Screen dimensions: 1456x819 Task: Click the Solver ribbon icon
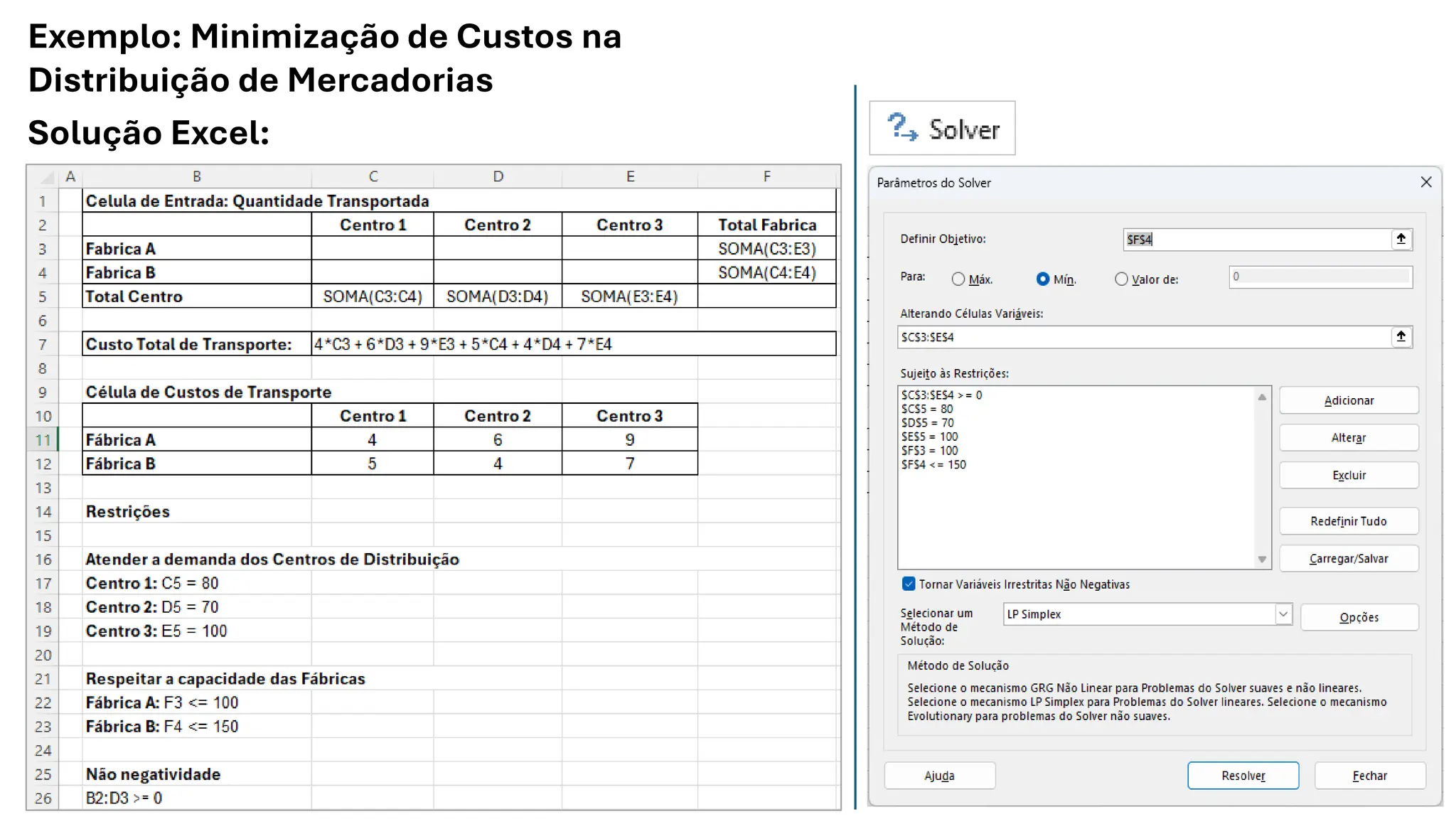(942, 128)
